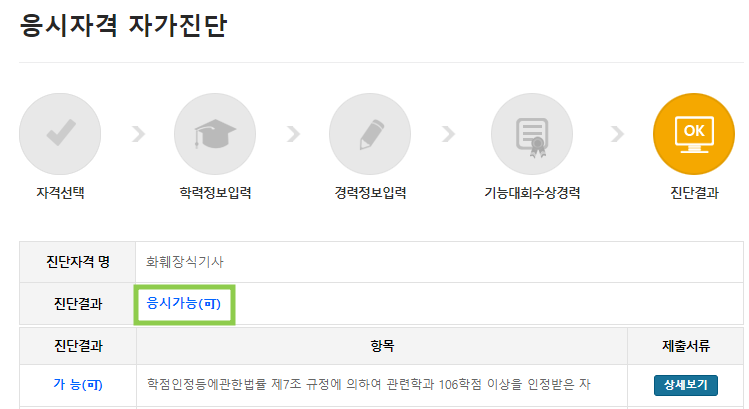Click the pencil 경력정보입력 step icon
The height and width of the screenshot is (409, 749).
pos(370,134)
